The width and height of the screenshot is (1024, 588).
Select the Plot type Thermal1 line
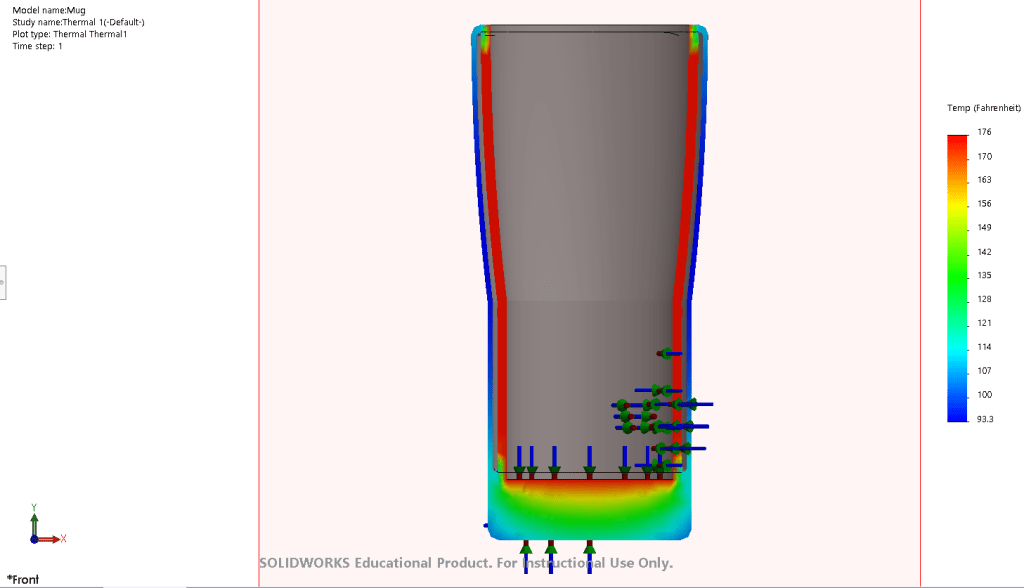[69, 34]
